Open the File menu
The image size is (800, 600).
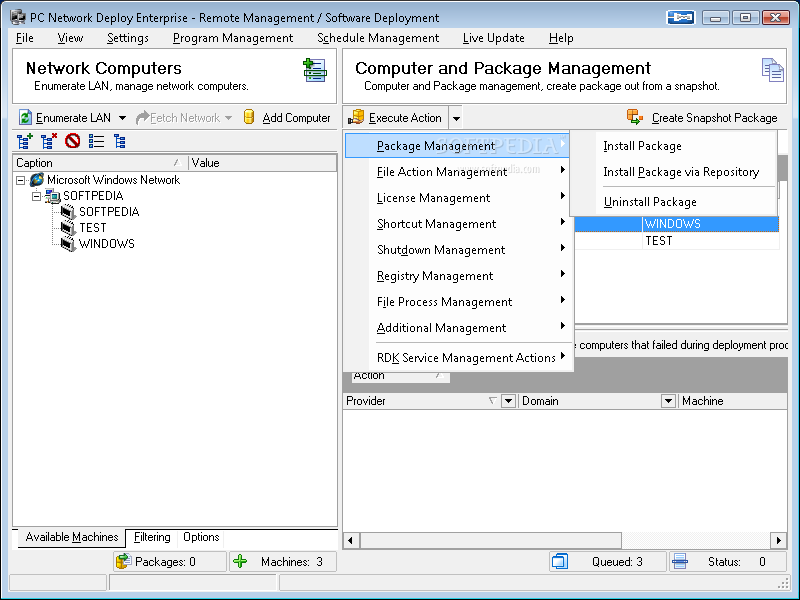point(24,38)
